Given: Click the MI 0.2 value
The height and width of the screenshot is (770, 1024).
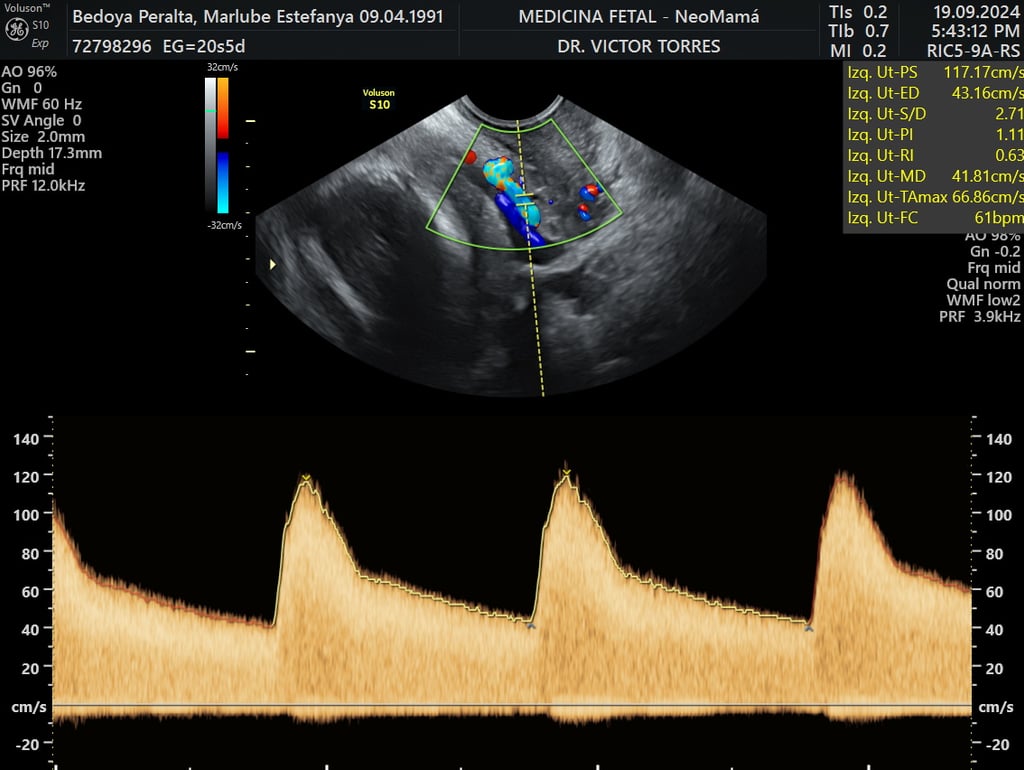Looking at the screenshot, I should click(858, 50).
